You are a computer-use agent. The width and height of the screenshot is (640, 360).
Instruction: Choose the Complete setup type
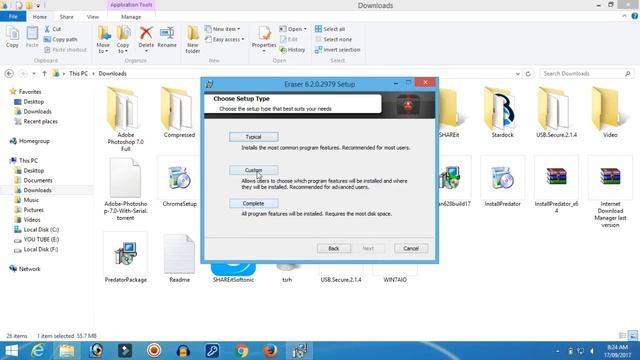[253, 203]
